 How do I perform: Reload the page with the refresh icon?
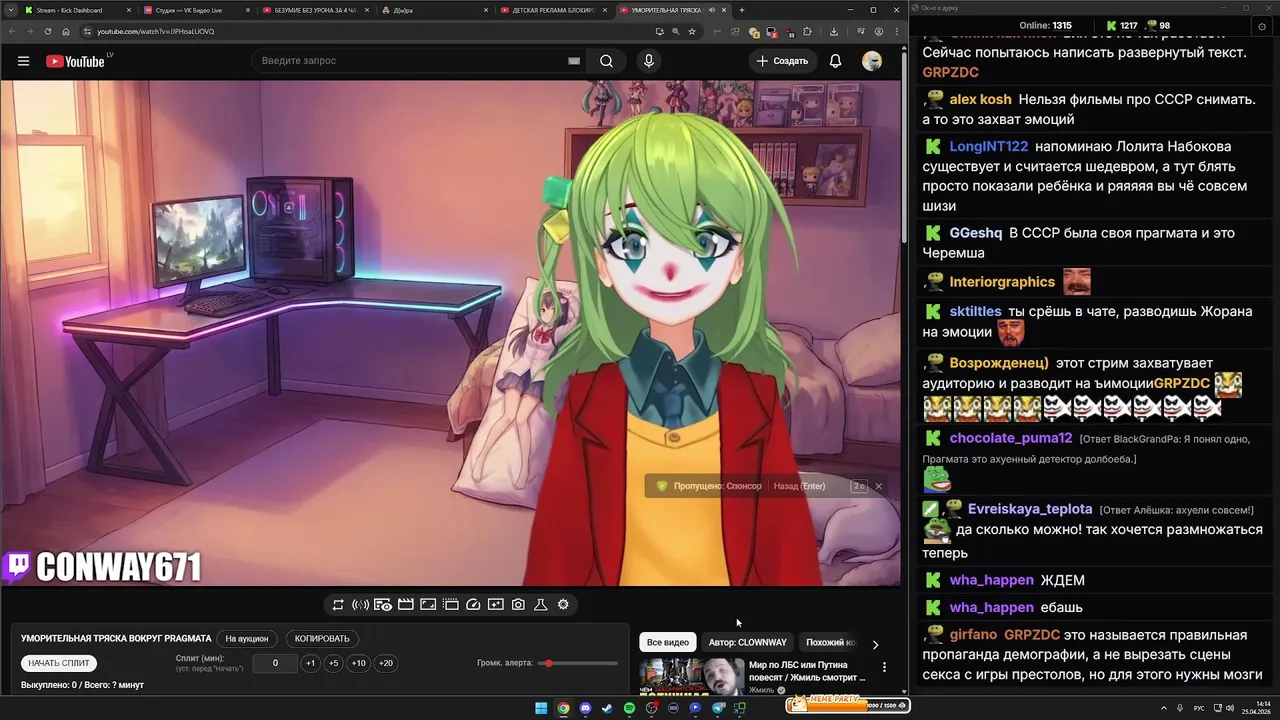tap(47, 31)
